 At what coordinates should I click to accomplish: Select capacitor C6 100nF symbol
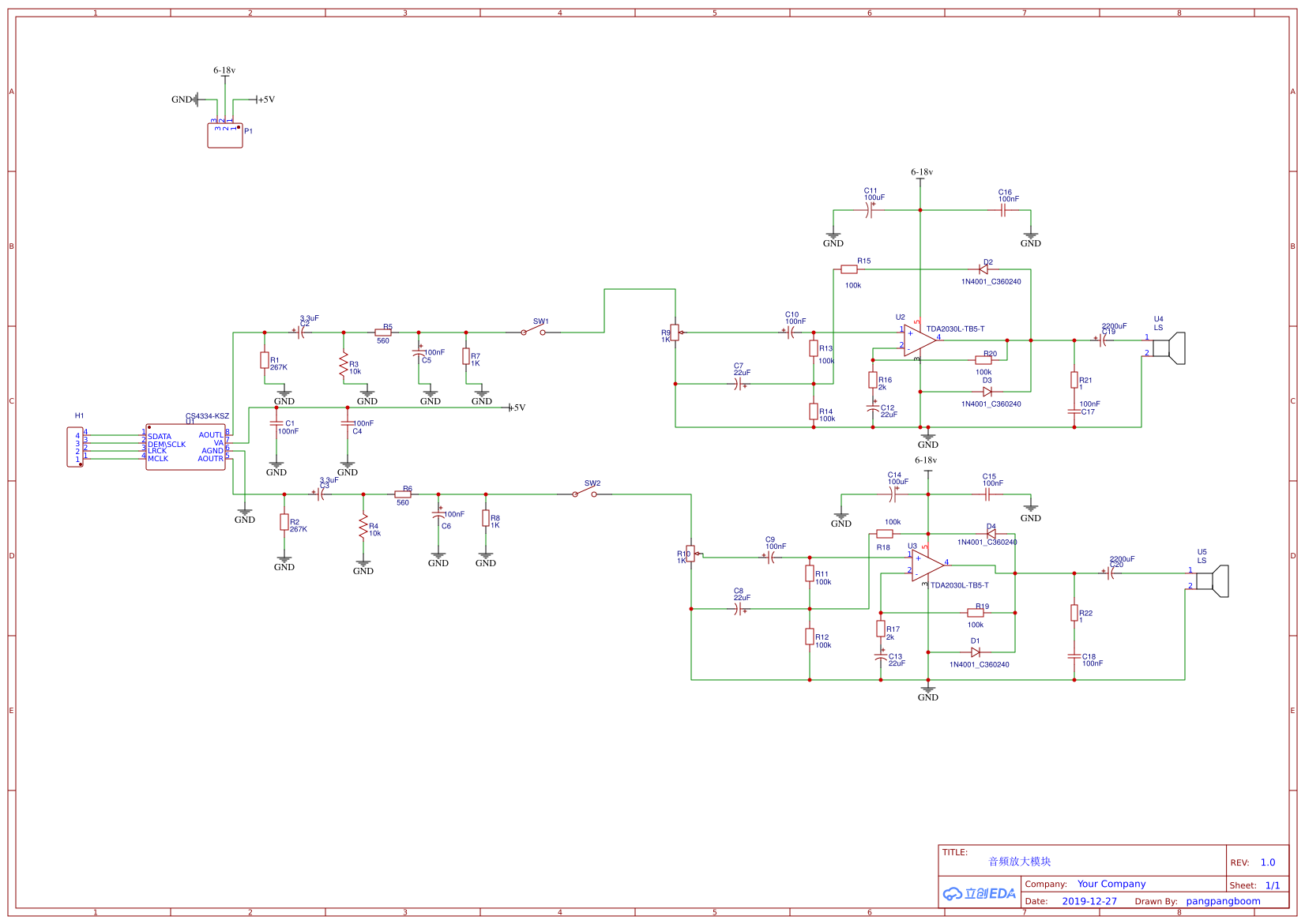click(x=438, y=514)
